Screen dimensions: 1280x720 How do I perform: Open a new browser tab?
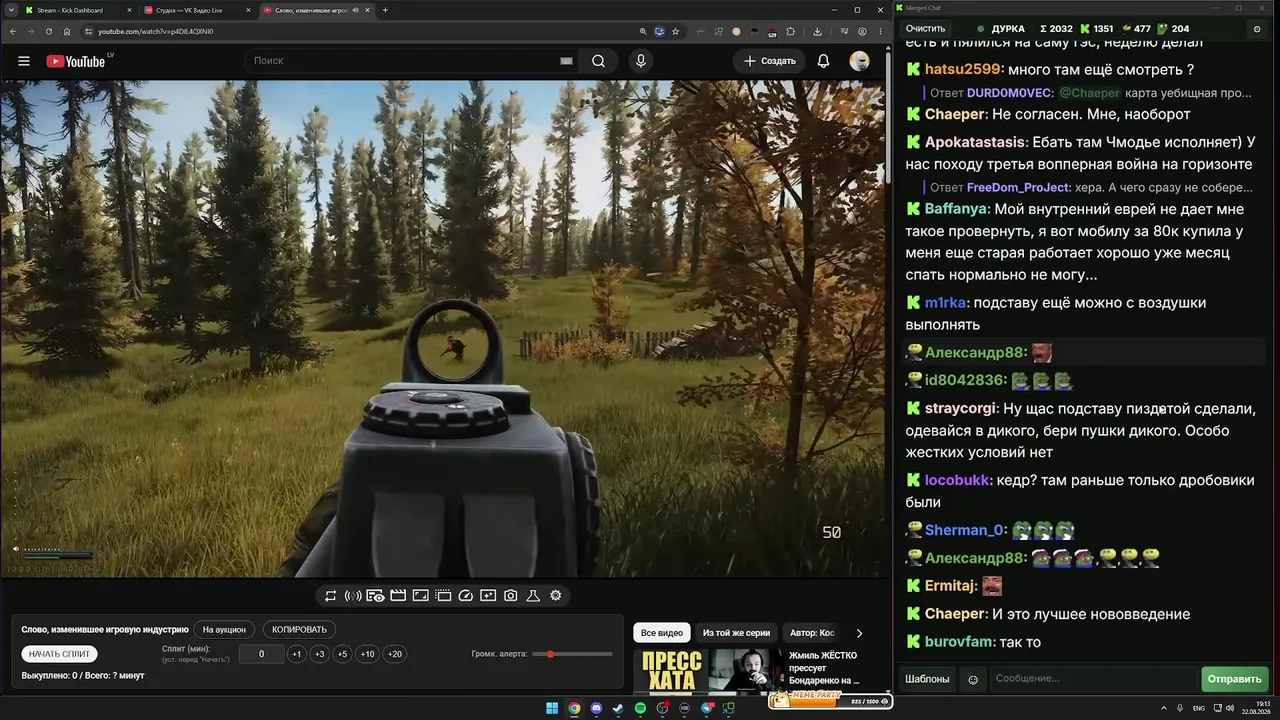coord(385,10)
